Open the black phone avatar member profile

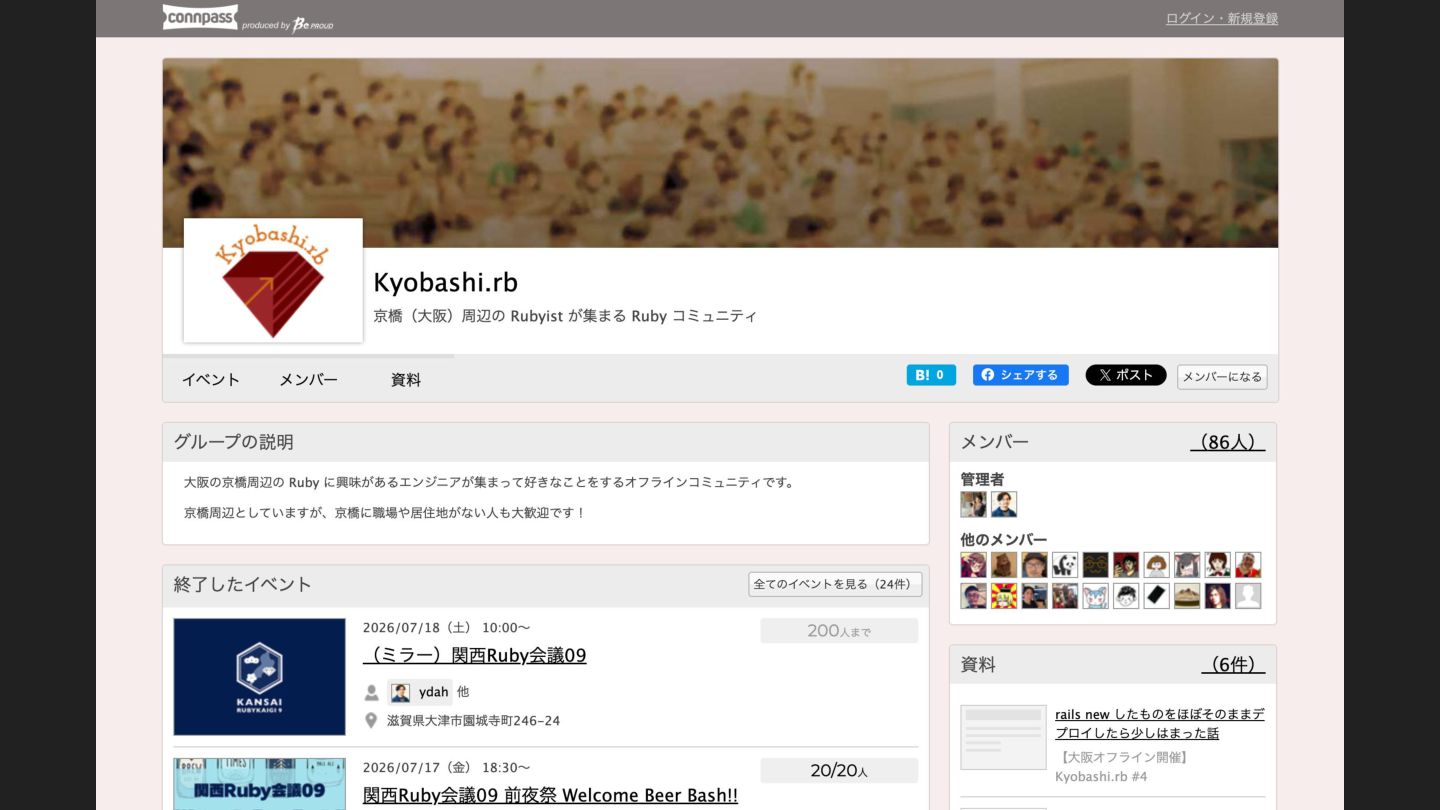click(1156, 596)
